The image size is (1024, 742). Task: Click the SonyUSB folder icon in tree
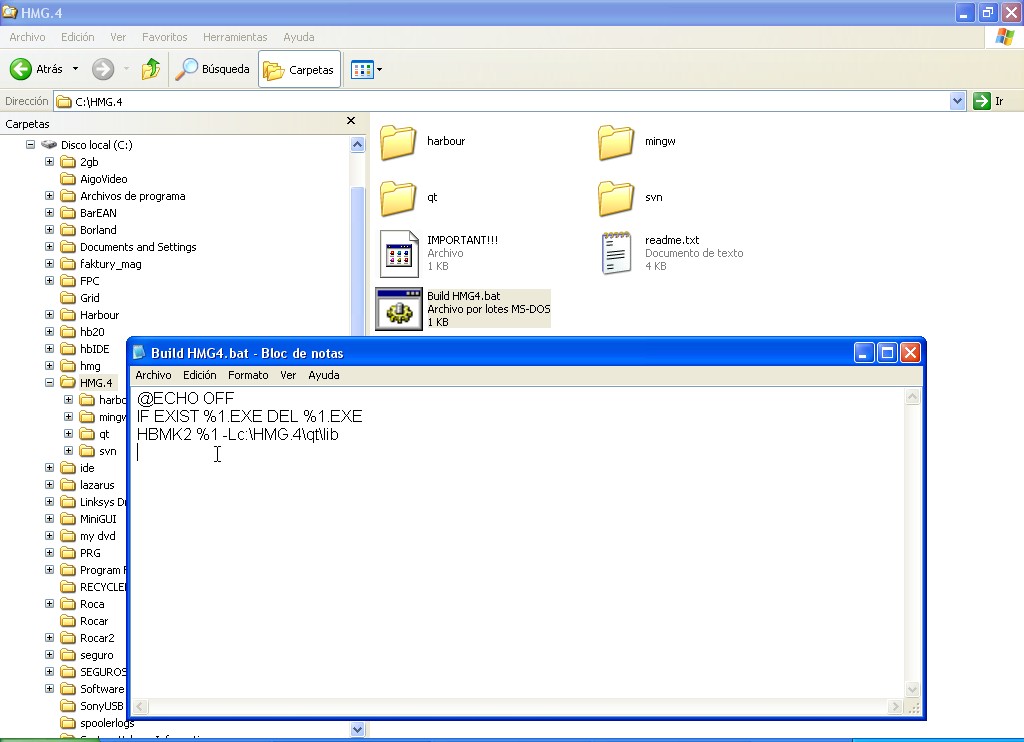(68, 705)
